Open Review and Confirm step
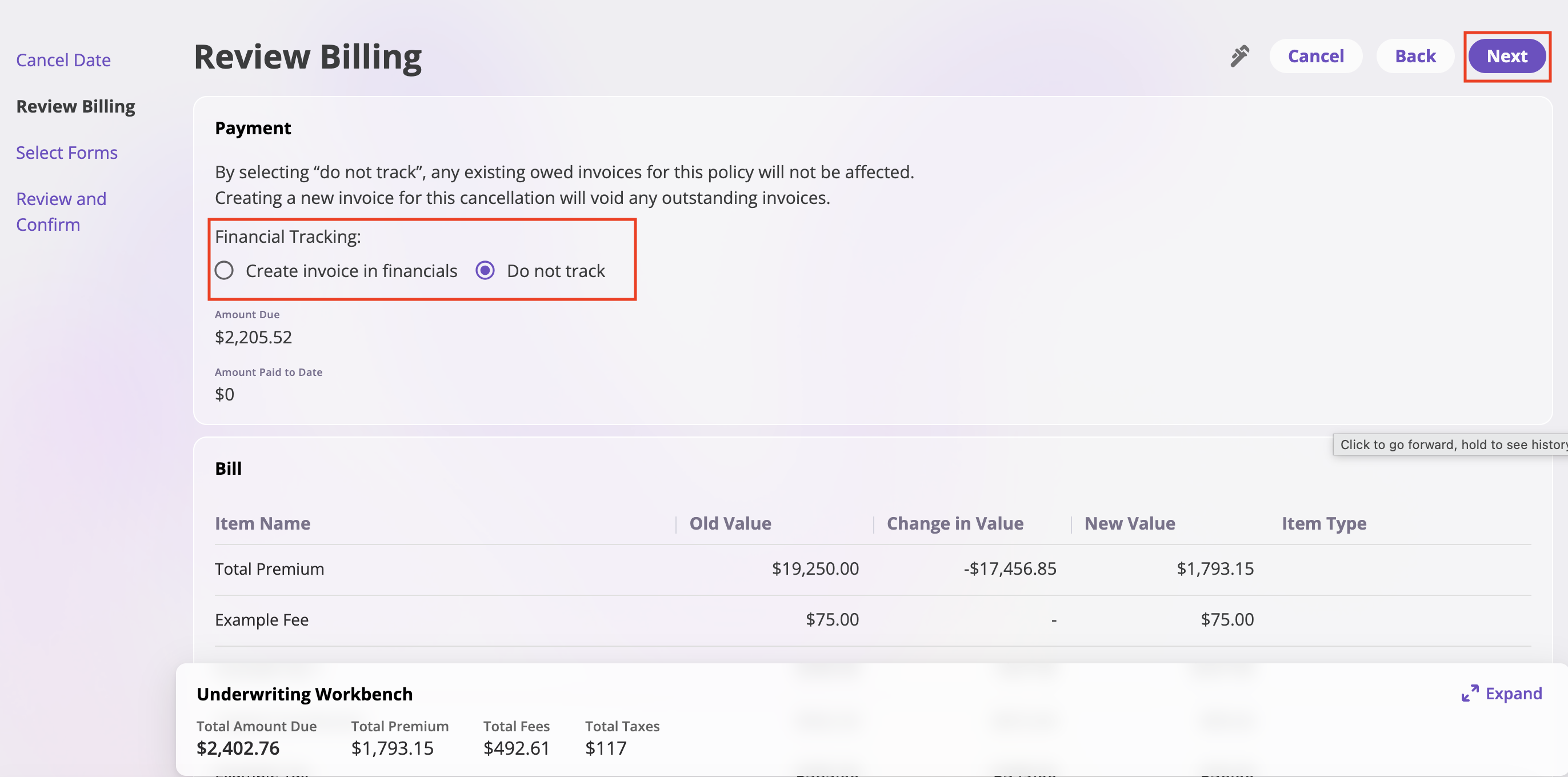Screen dimensions: 1568x777 [61, 211]
